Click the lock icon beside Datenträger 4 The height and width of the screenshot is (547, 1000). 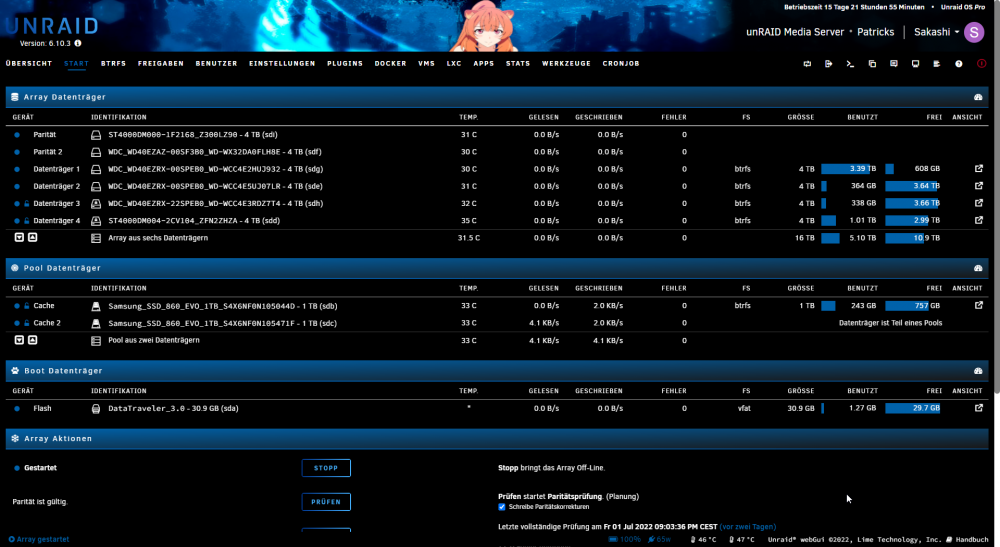tap(27, 221)
